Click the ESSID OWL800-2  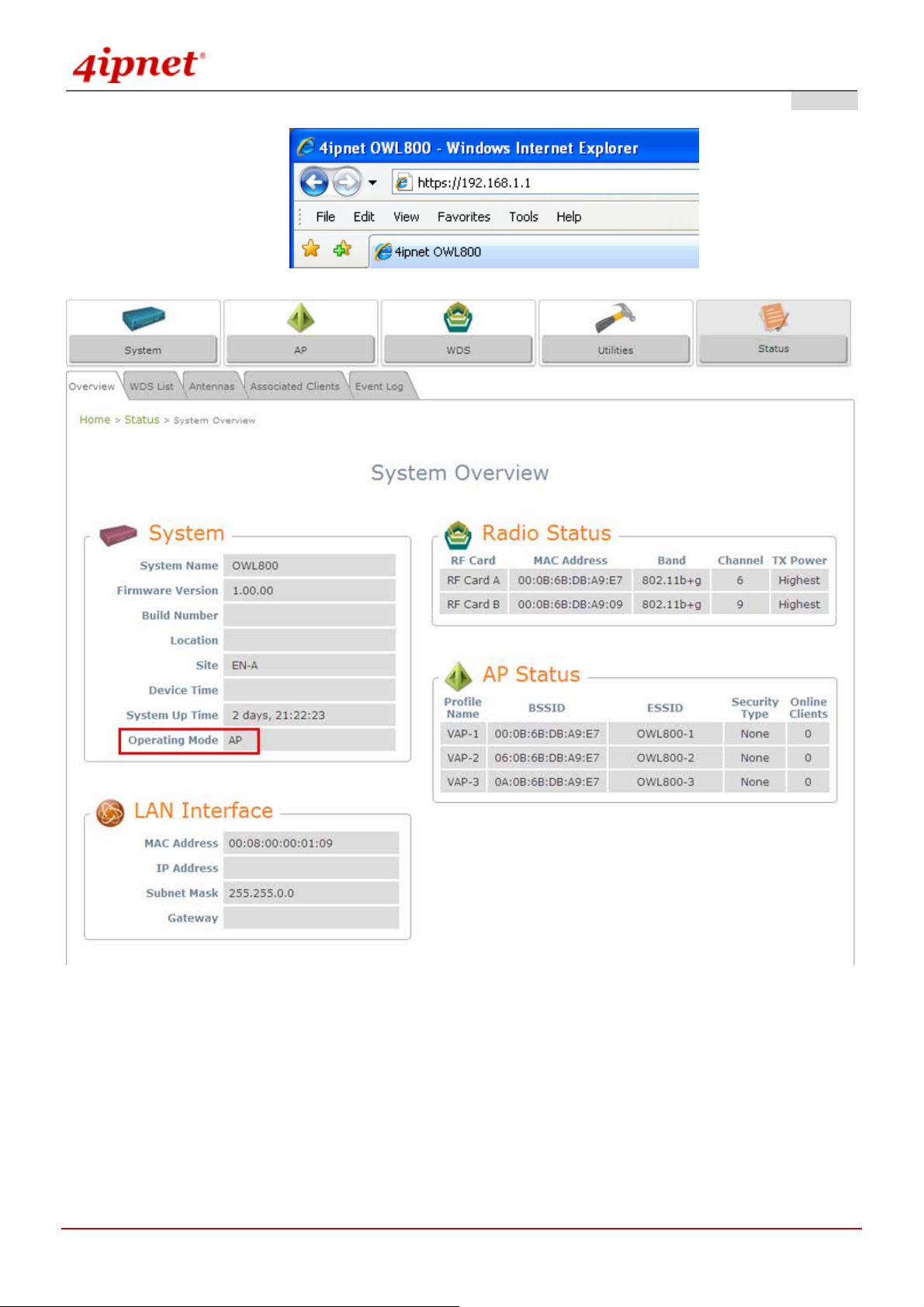point(666,758)
